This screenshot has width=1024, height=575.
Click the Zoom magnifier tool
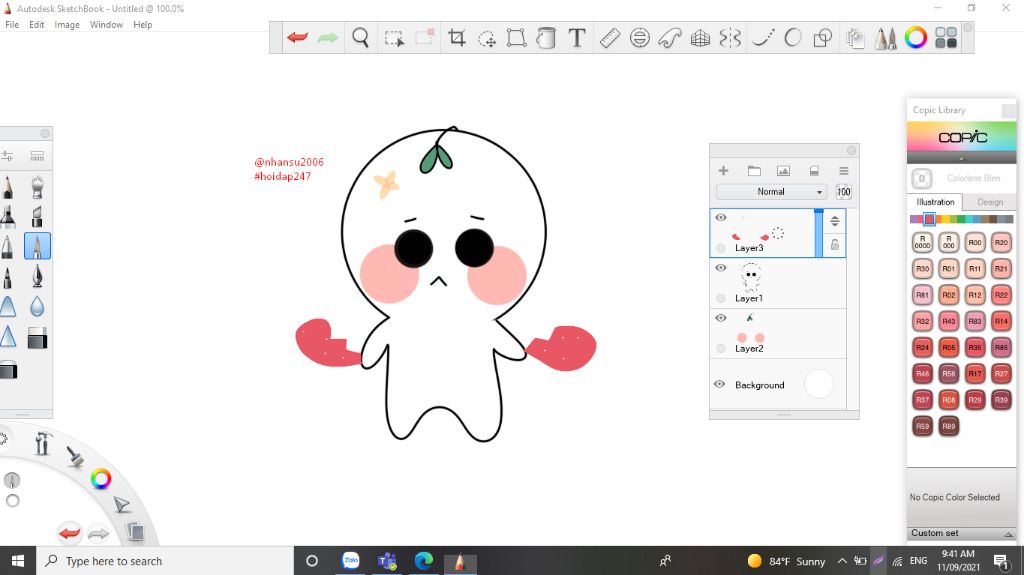pos(361,38)
